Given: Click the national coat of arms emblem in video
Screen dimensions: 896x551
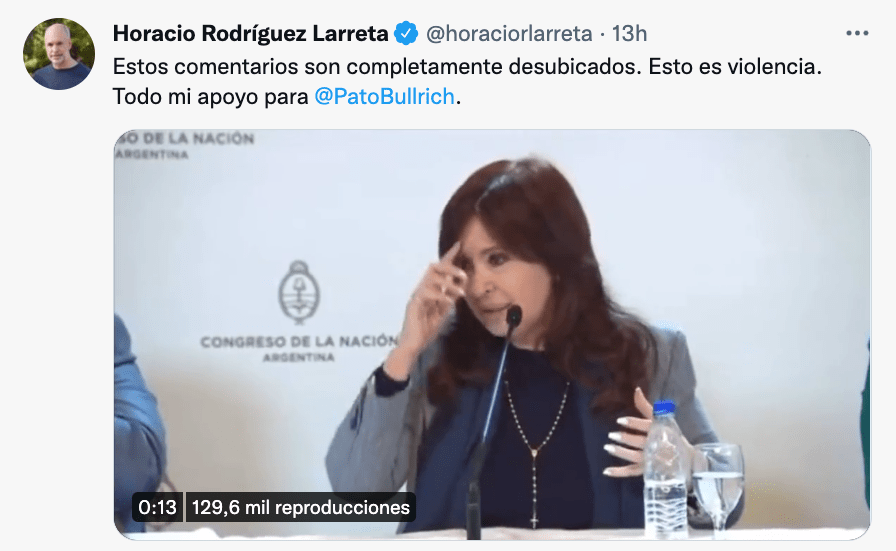Looking at the screenshot, I should 298,292.
